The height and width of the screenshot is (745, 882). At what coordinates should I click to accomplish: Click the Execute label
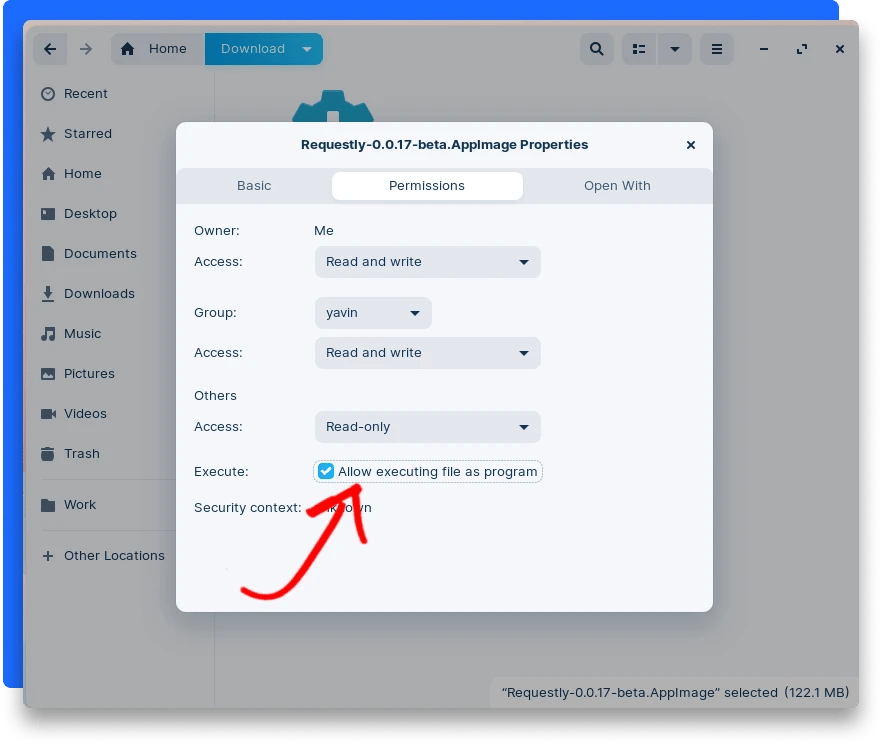(x=221, y=472)
